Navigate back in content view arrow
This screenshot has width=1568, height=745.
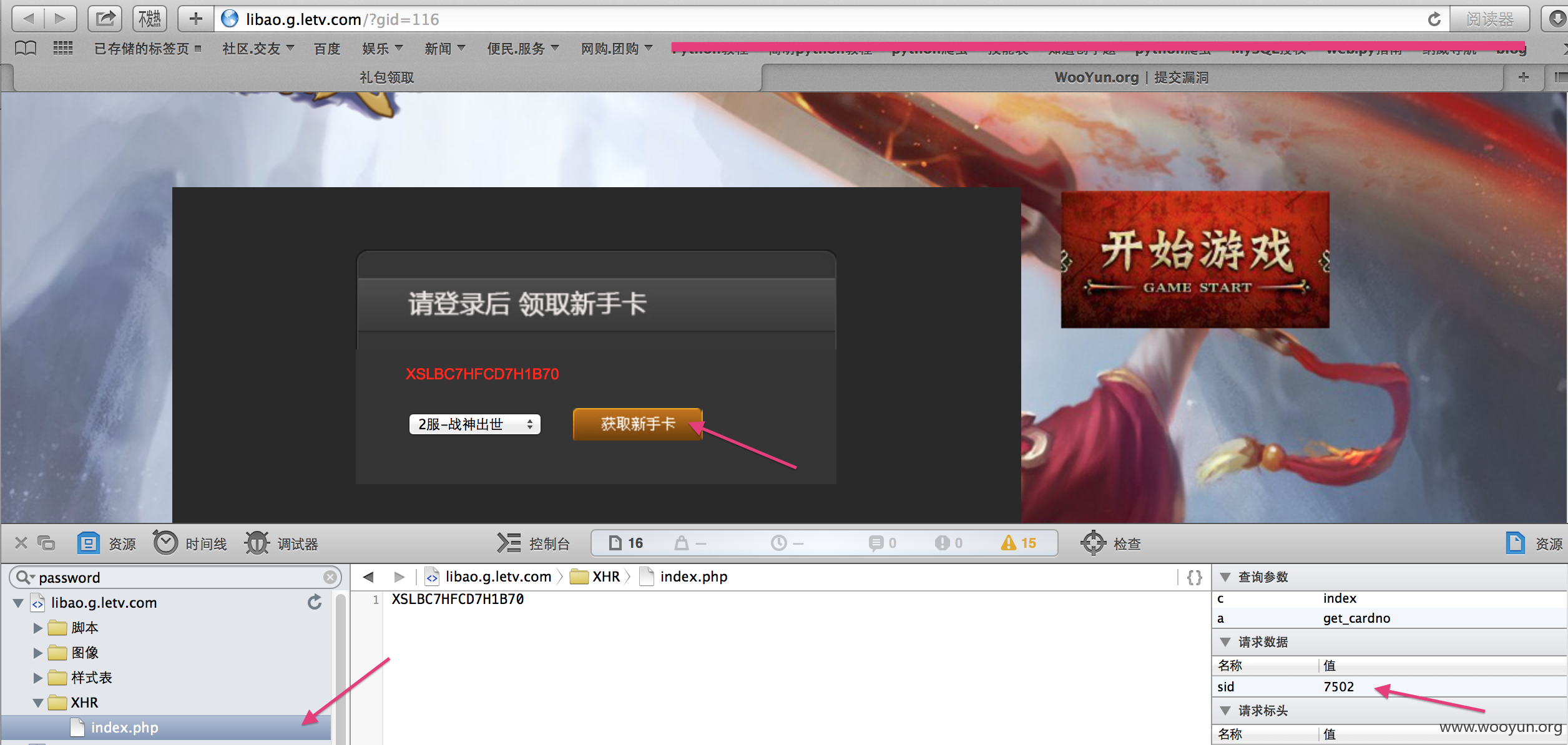pyautogui.click(x=368, y=577)
